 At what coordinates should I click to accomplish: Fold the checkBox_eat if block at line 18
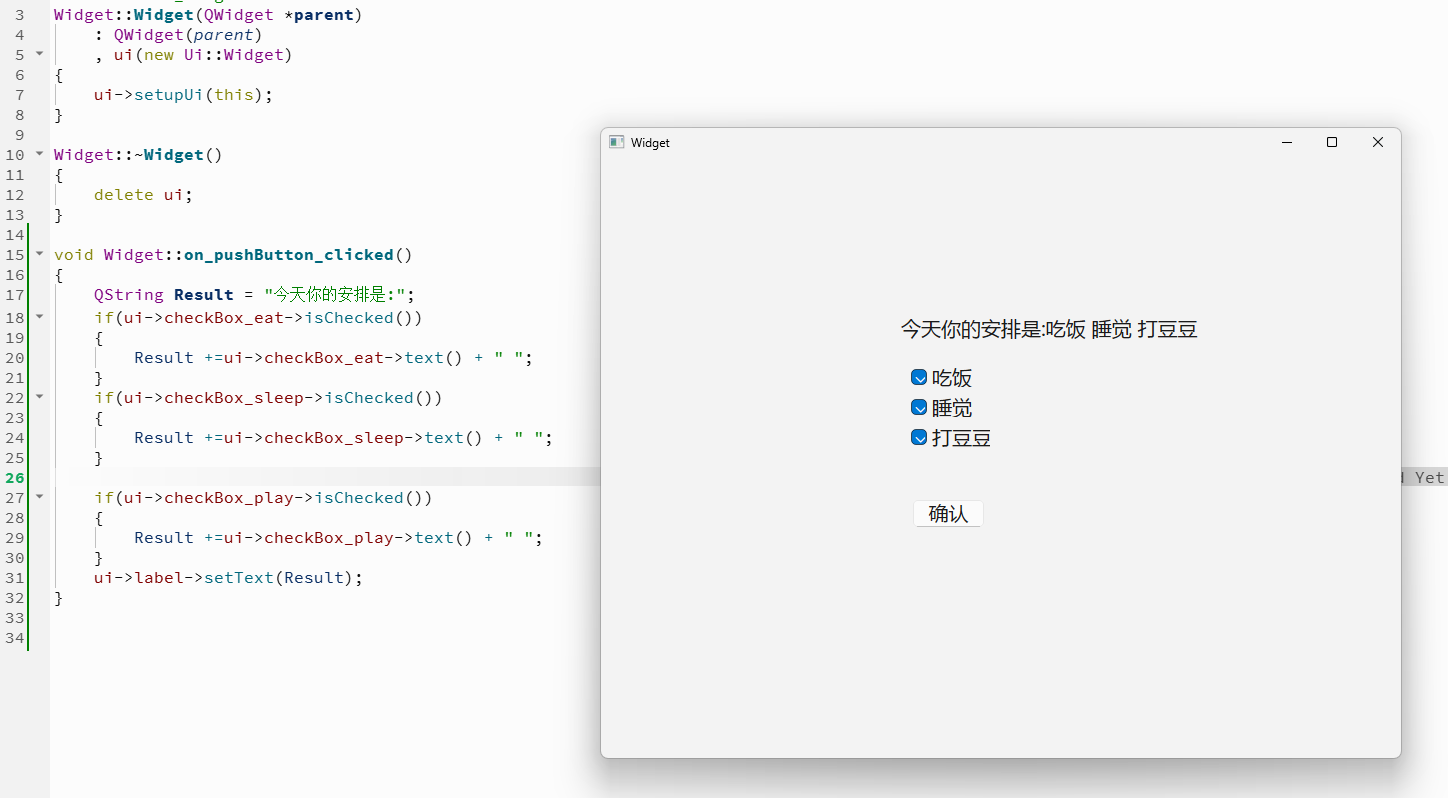pyautogui.click(x=39, y=316)
